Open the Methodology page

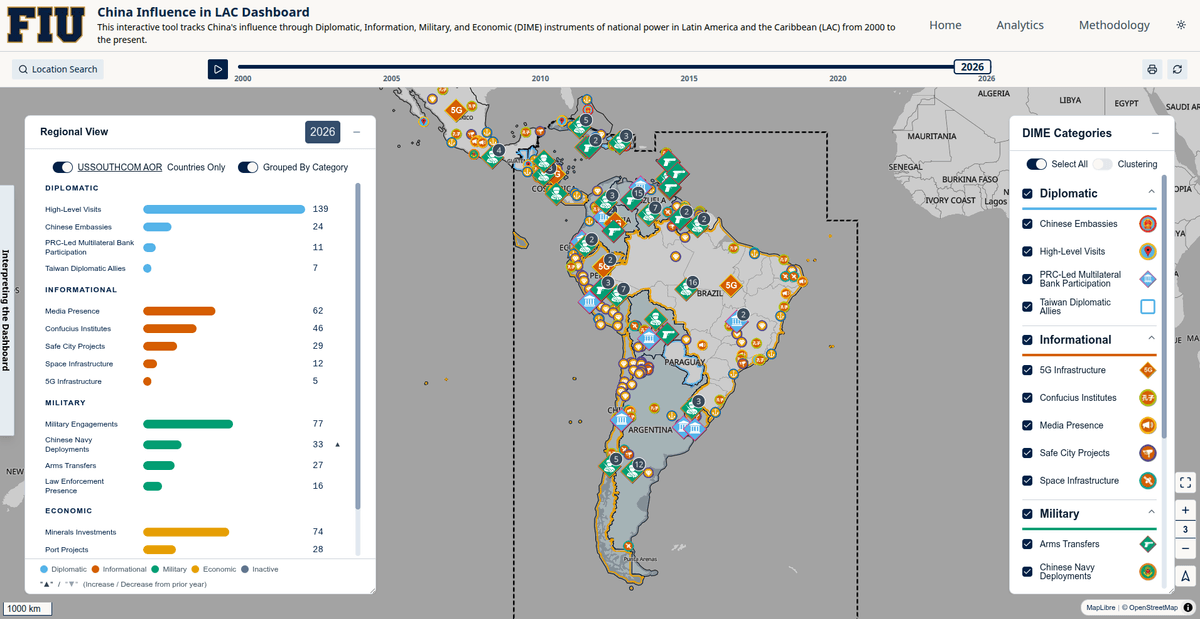coord(1114,25)
